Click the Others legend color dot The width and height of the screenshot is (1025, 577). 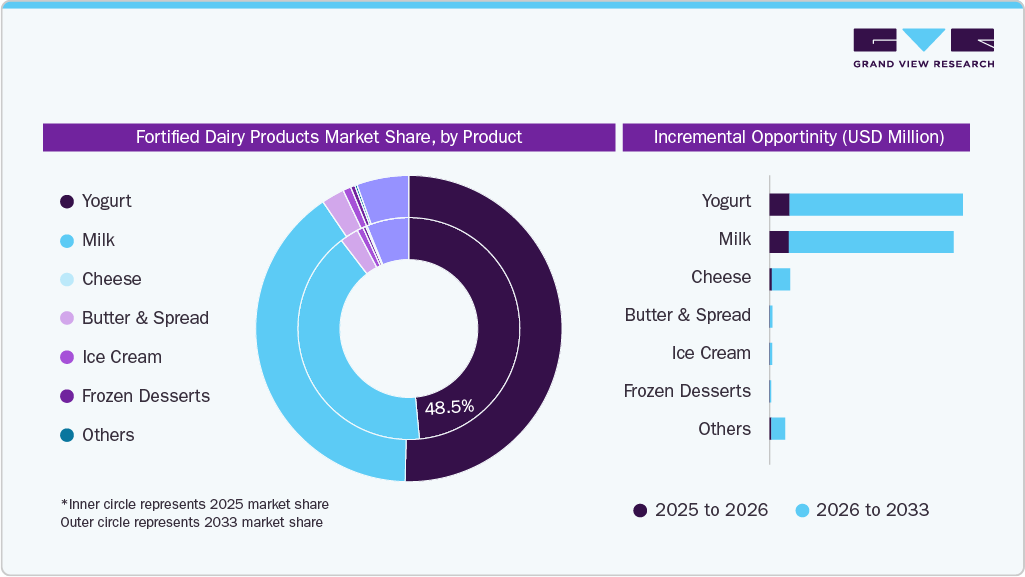[67, 435]
